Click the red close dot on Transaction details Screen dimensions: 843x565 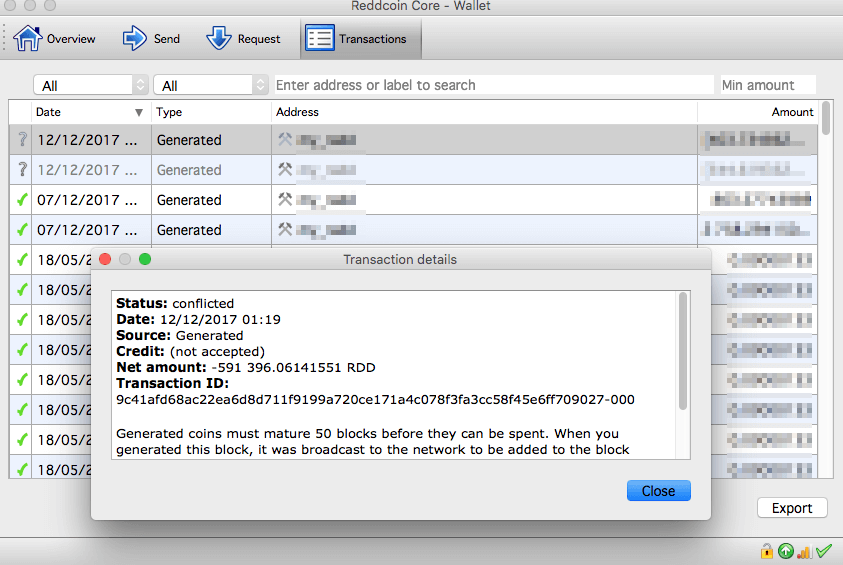pyautogui.click(x=105, y=259)
